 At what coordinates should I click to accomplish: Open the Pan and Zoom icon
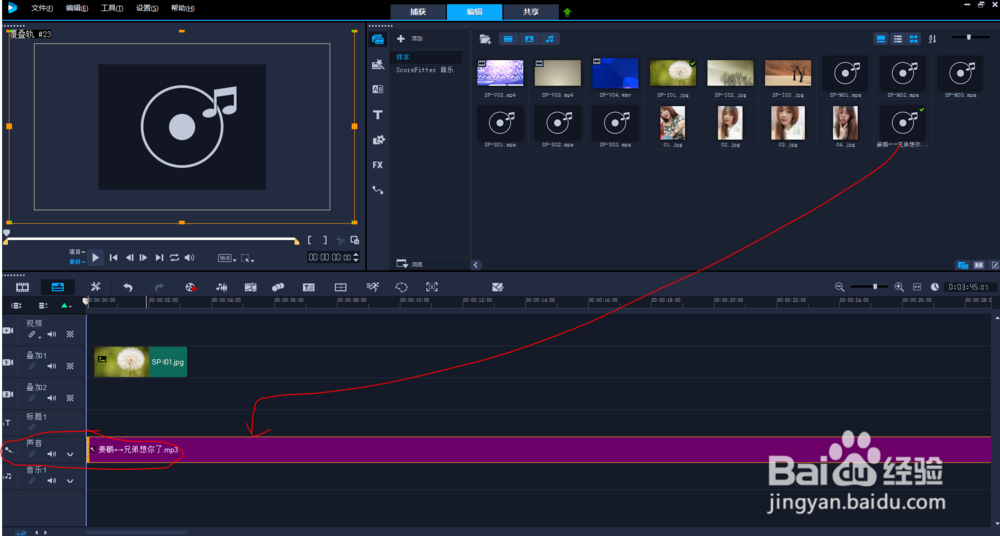coord(432,288)
